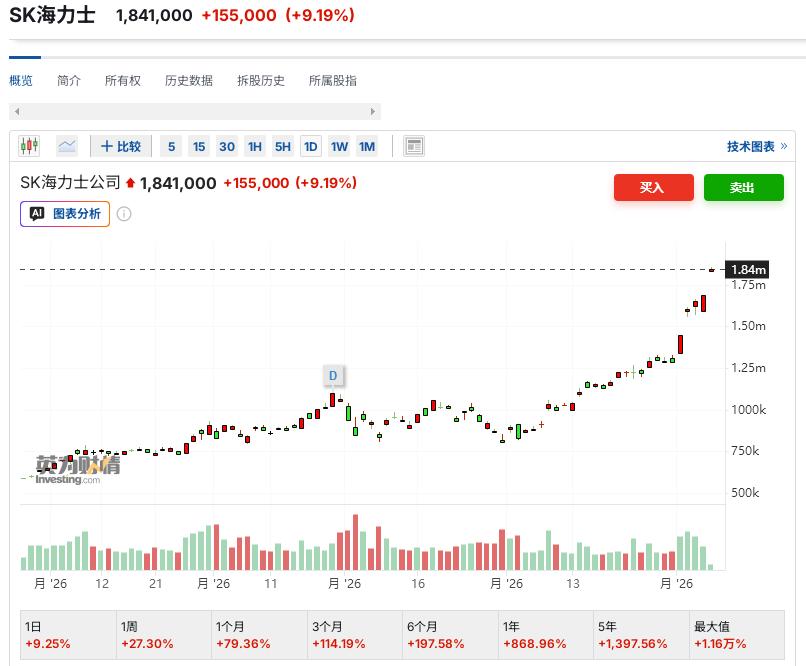Open the 历史数据 historical data tab
The image size is (806, 666).
pos(189,81)
